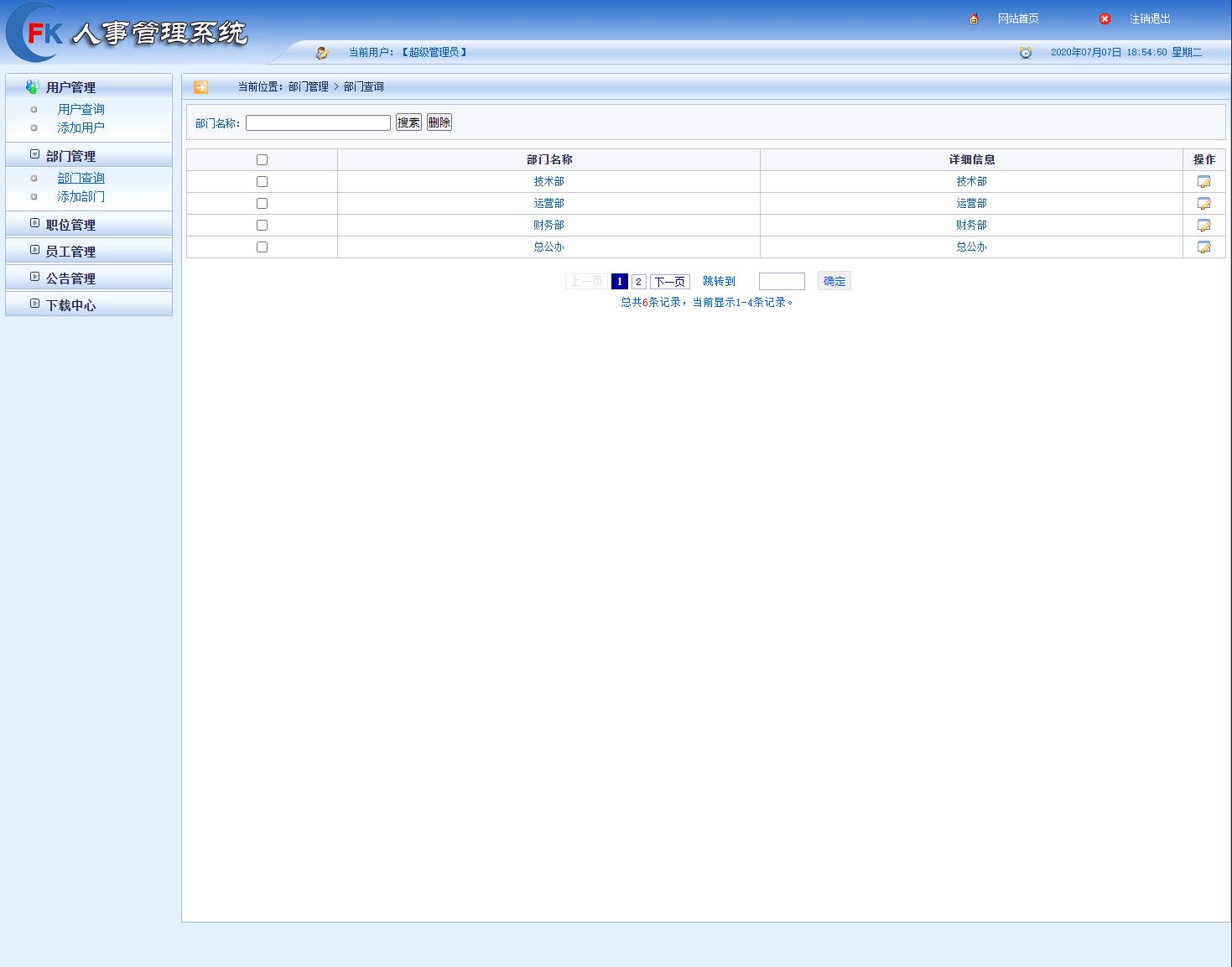Click page 2 in the pagination
The image size is (1232, 967).
pos(638,282)
